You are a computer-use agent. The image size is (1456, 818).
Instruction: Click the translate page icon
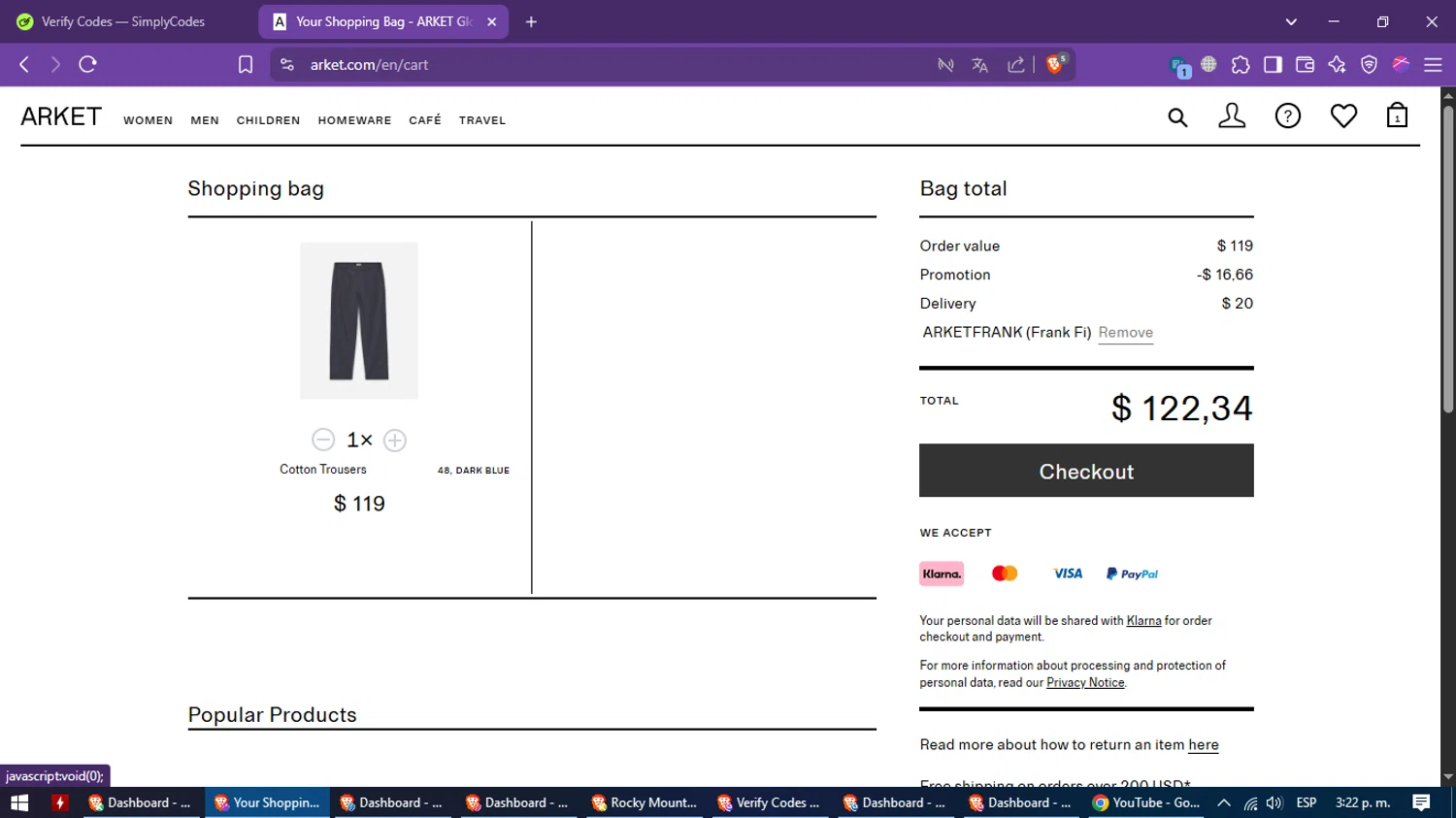point(979,65)
